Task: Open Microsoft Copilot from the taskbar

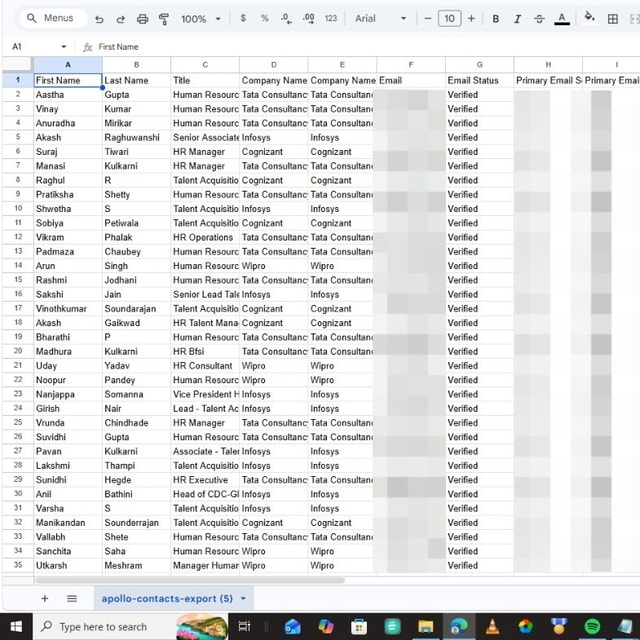Action: 326,627
